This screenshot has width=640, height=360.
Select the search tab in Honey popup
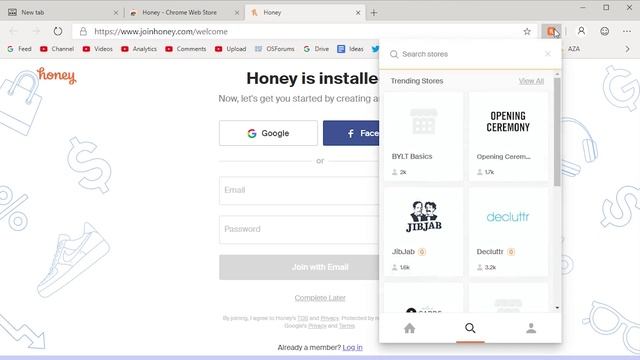point(470,328)
